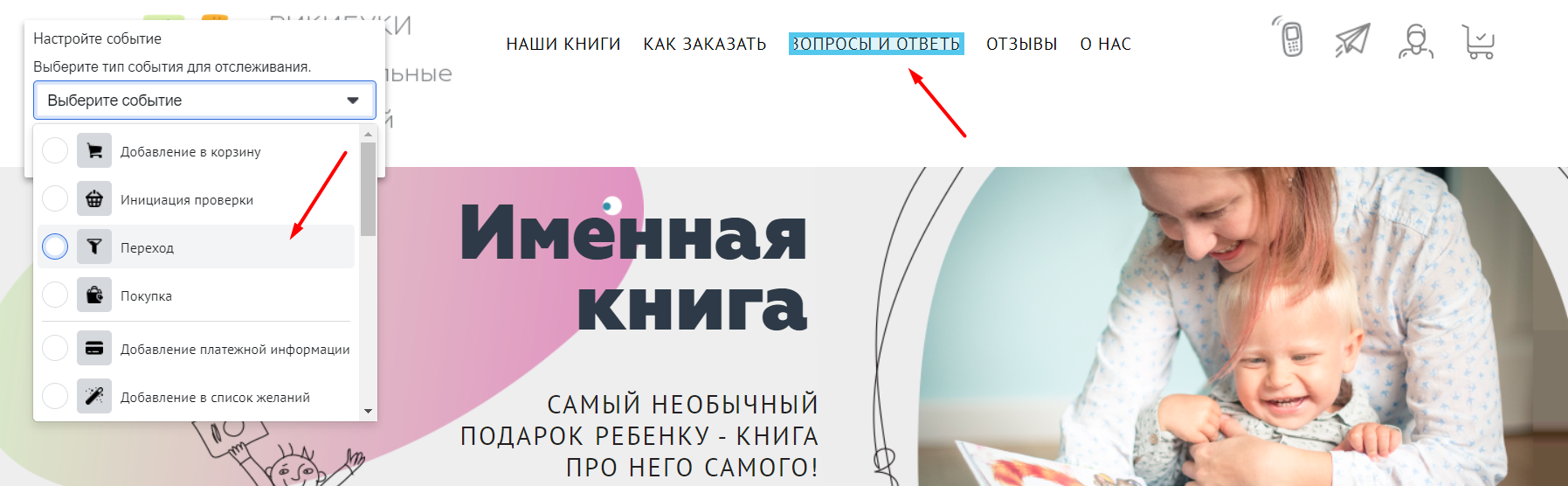Select the Добавление в корзину radio button
The height and width of the screenshot is (486, 1568).
coord(55,150)
